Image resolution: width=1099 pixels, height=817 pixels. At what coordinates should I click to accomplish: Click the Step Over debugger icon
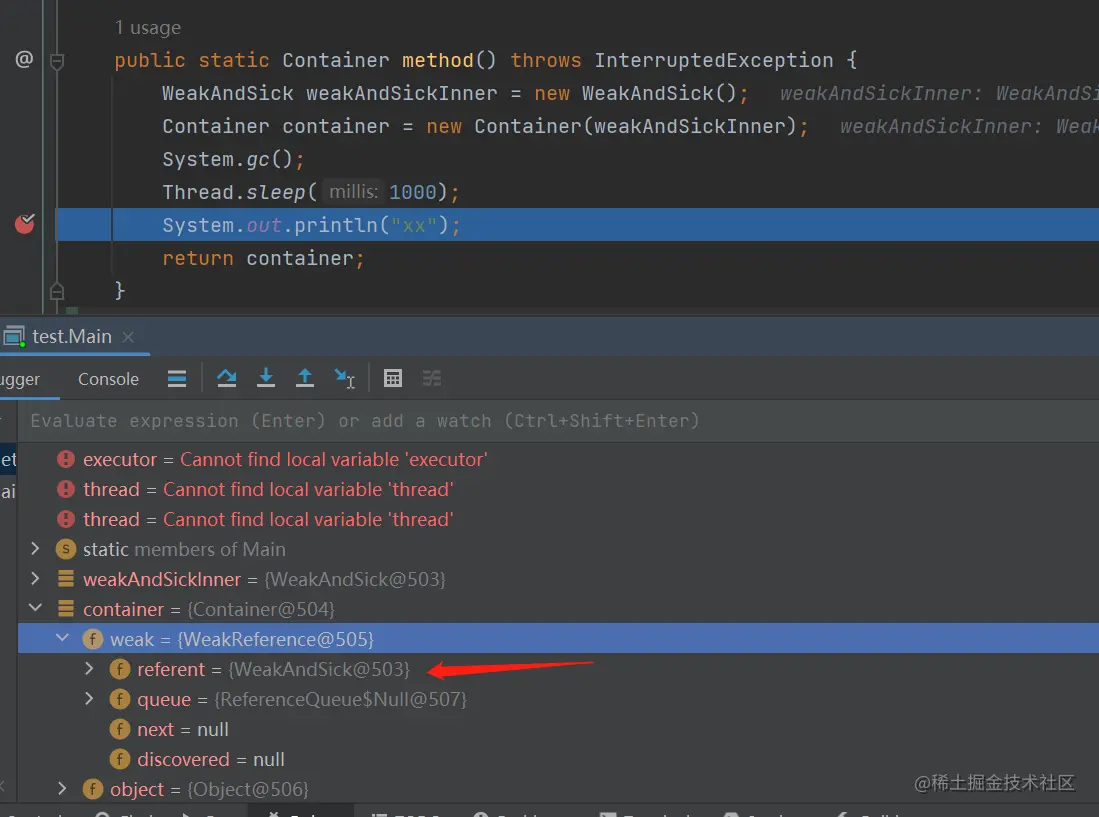(x=226, y=378)
